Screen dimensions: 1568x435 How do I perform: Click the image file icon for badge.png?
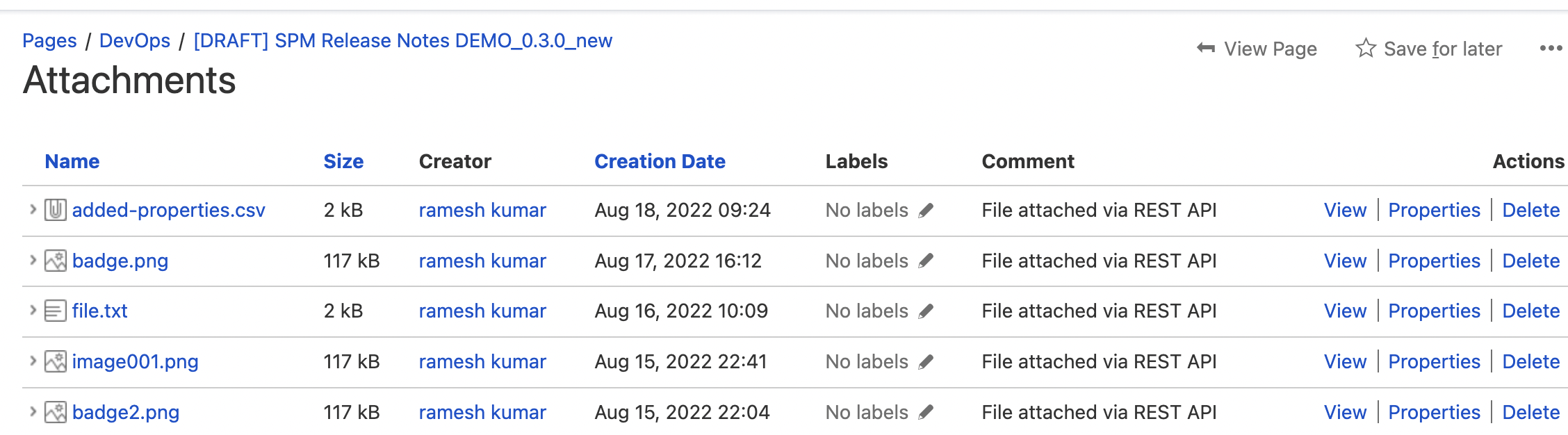click(56, 261)
